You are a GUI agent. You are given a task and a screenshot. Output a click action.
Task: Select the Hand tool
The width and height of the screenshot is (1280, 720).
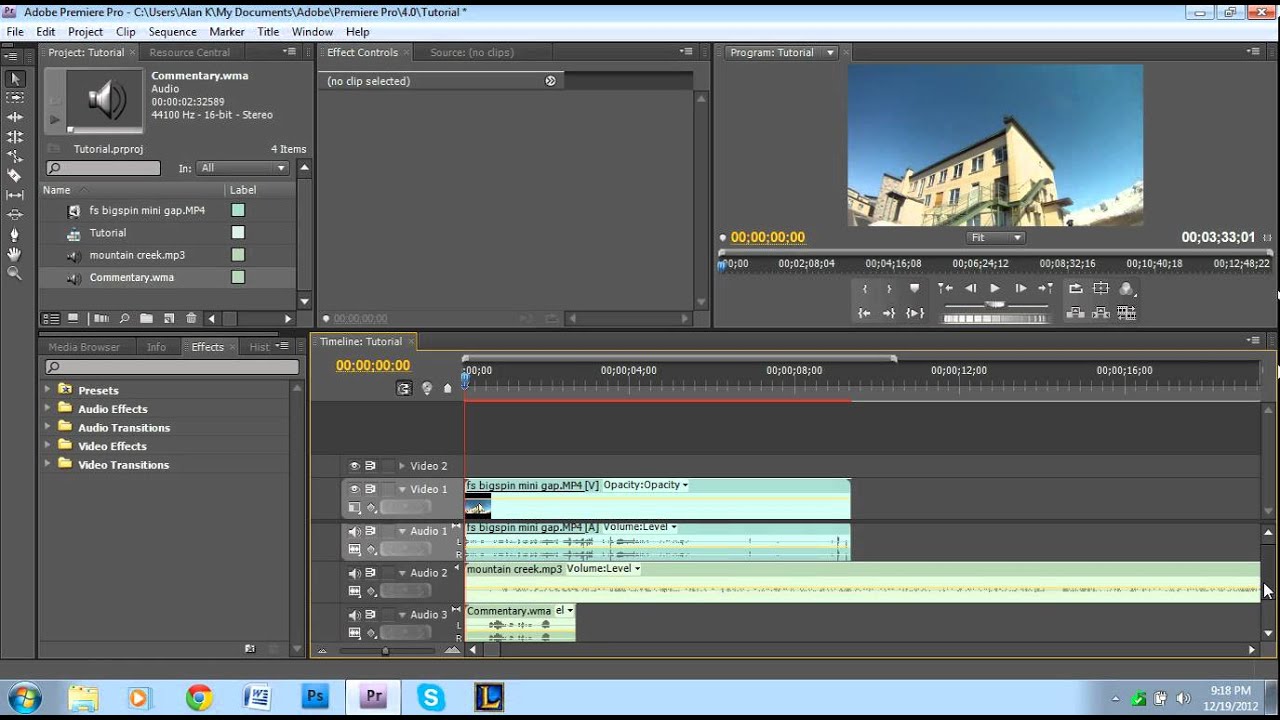tap(15, 253)
